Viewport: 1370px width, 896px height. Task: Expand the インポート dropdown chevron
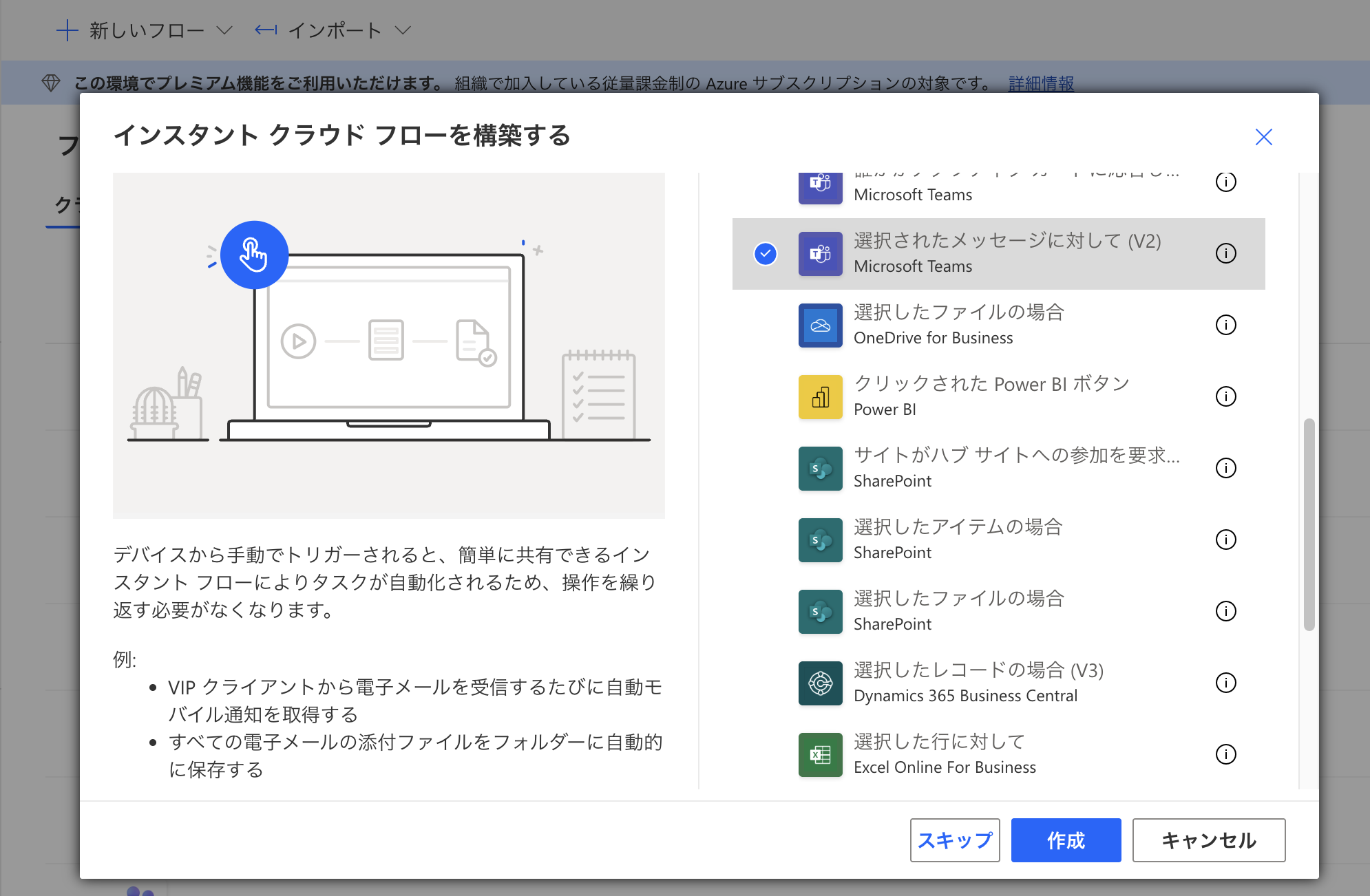point(403,30)
